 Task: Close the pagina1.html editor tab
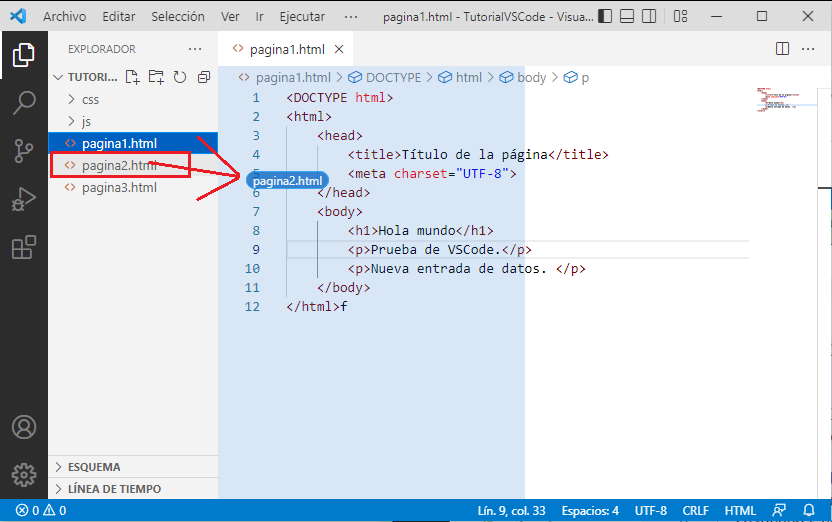(x=339, y=49)
